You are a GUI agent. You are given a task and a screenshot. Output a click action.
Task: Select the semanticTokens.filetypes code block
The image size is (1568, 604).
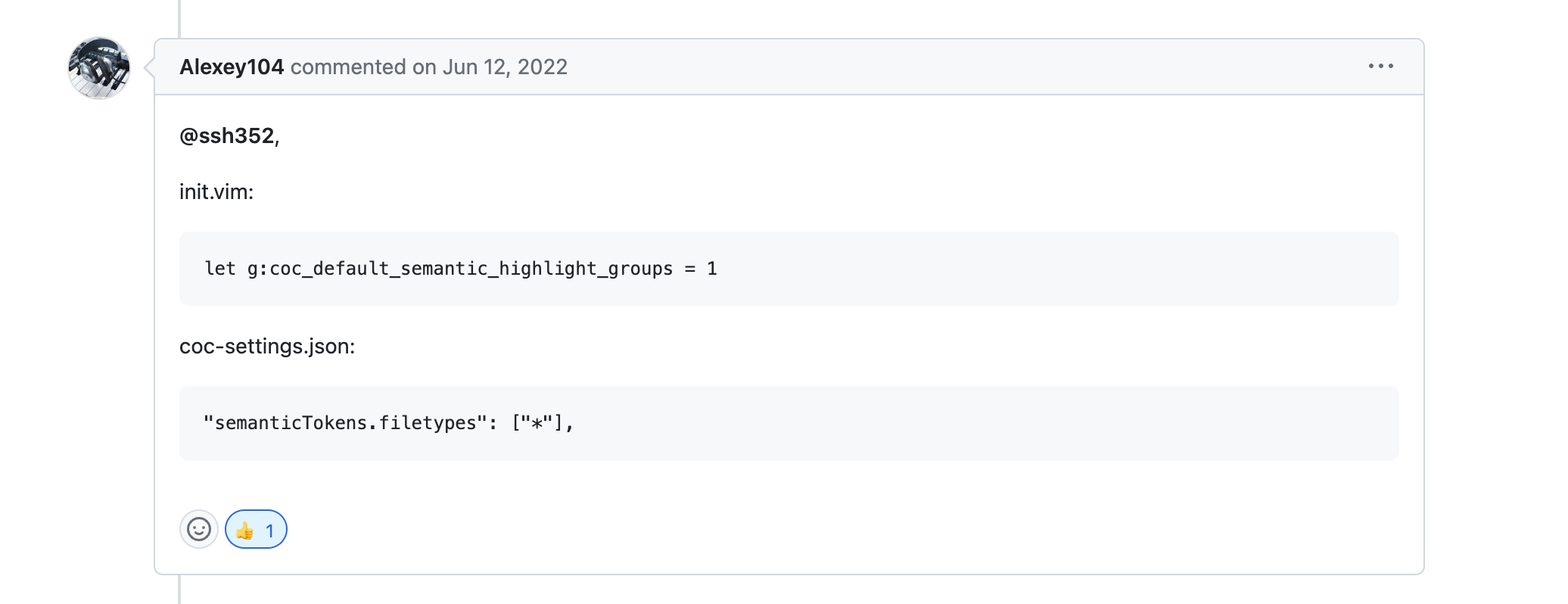pyautogui.click(x=387, y=423)
